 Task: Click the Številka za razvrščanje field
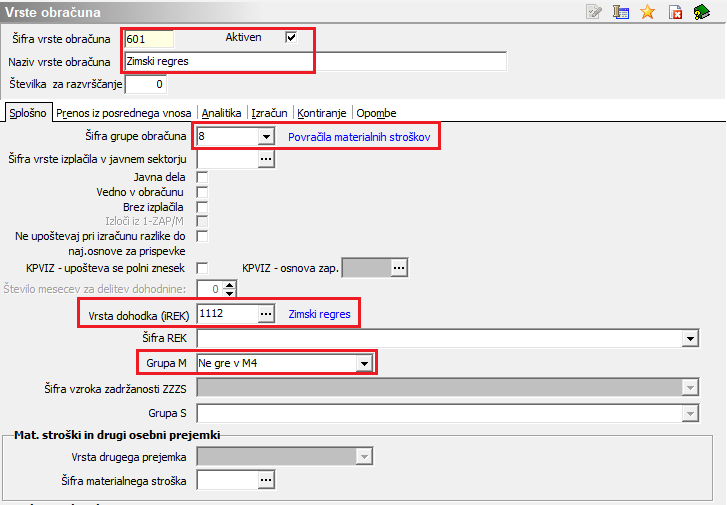tap(146, 84)
